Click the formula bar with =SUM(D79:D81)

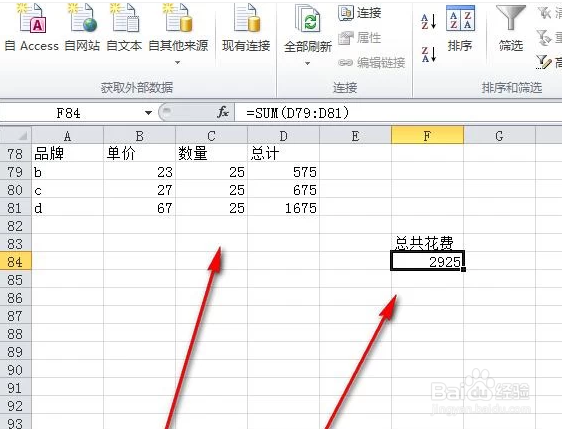click(398, 113)
